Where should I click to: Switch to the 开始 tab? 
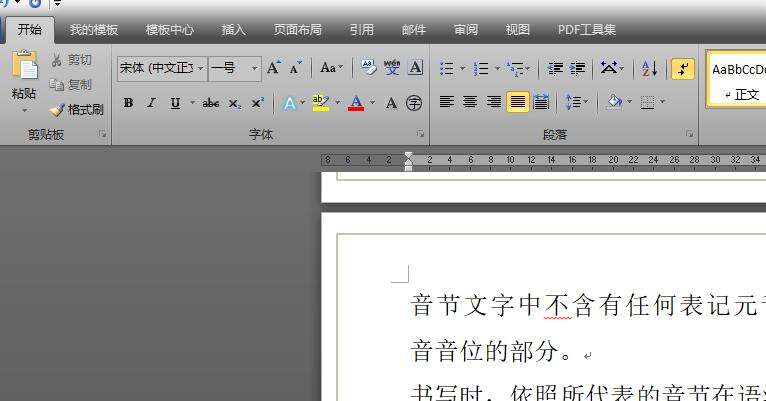click(30, 29)
